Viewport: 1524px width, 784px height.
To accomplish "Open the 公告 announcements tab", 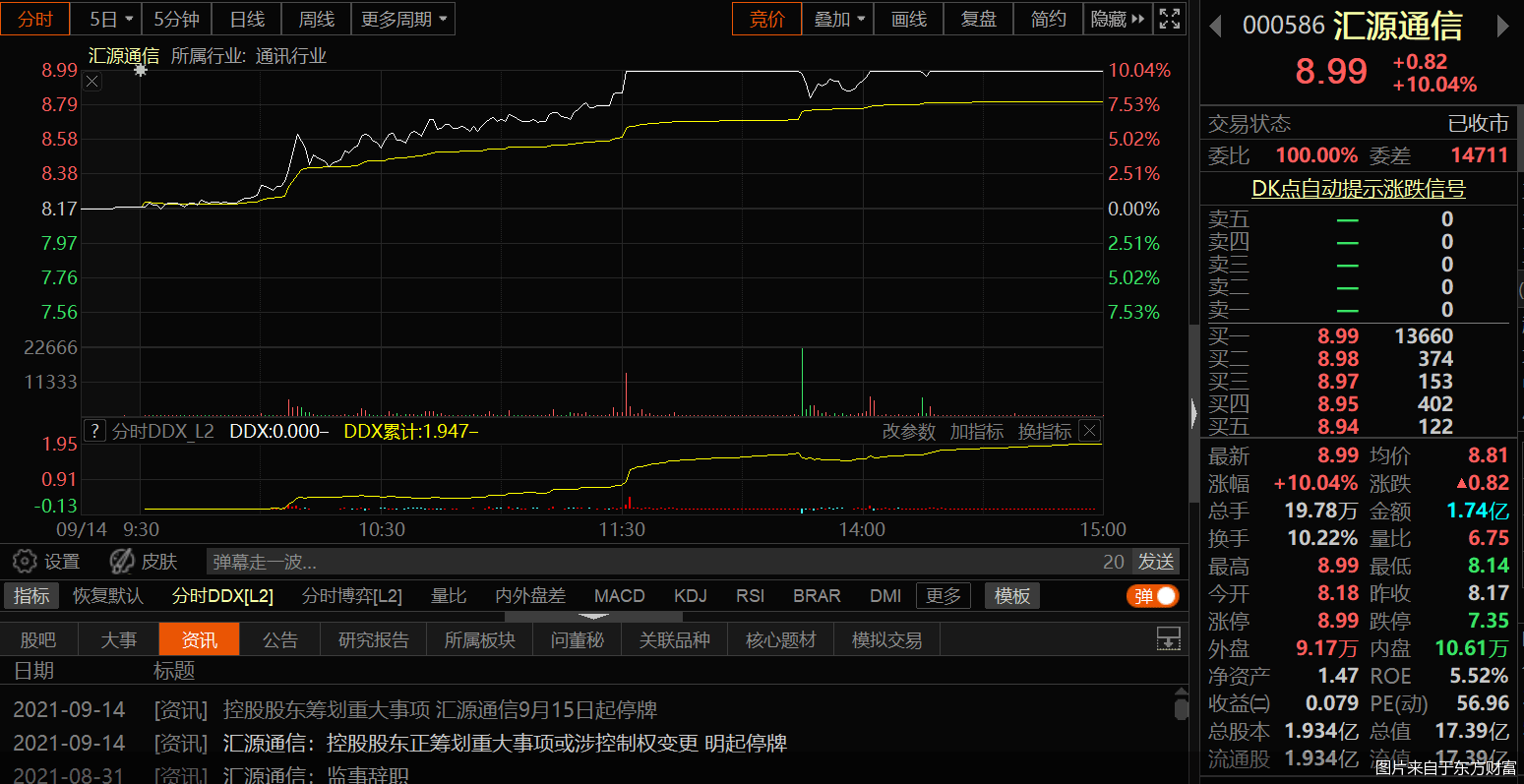I will (280, 639).
